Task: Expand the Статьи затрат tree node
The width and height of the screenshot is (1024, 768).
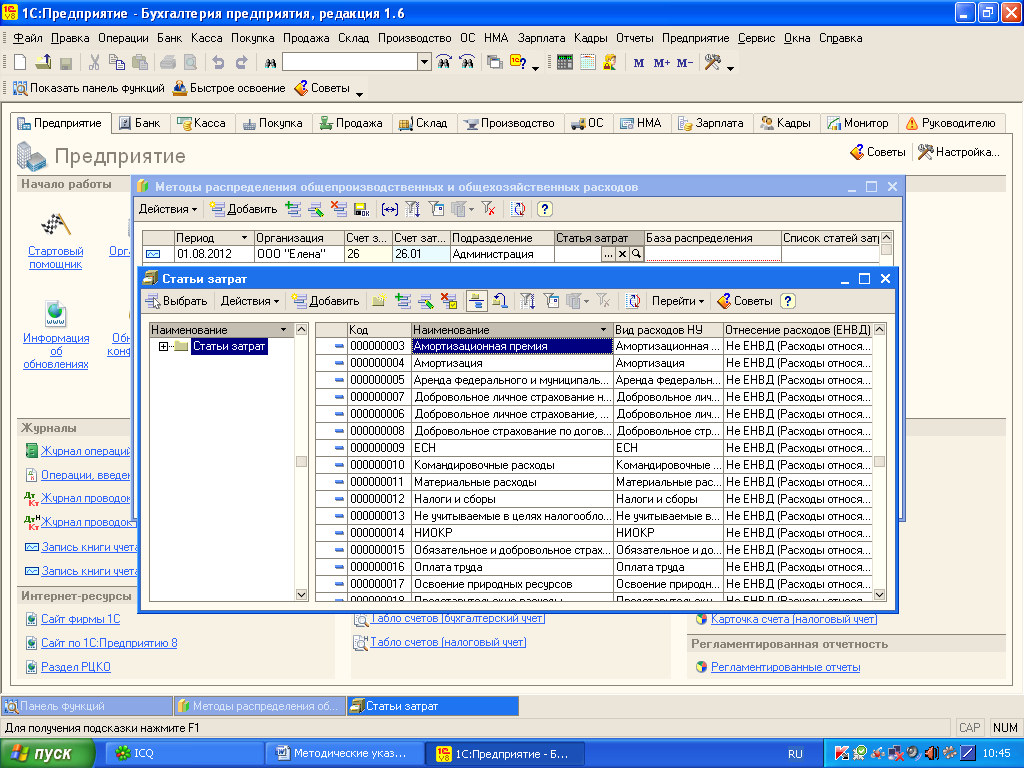Action: click(163, 346)
